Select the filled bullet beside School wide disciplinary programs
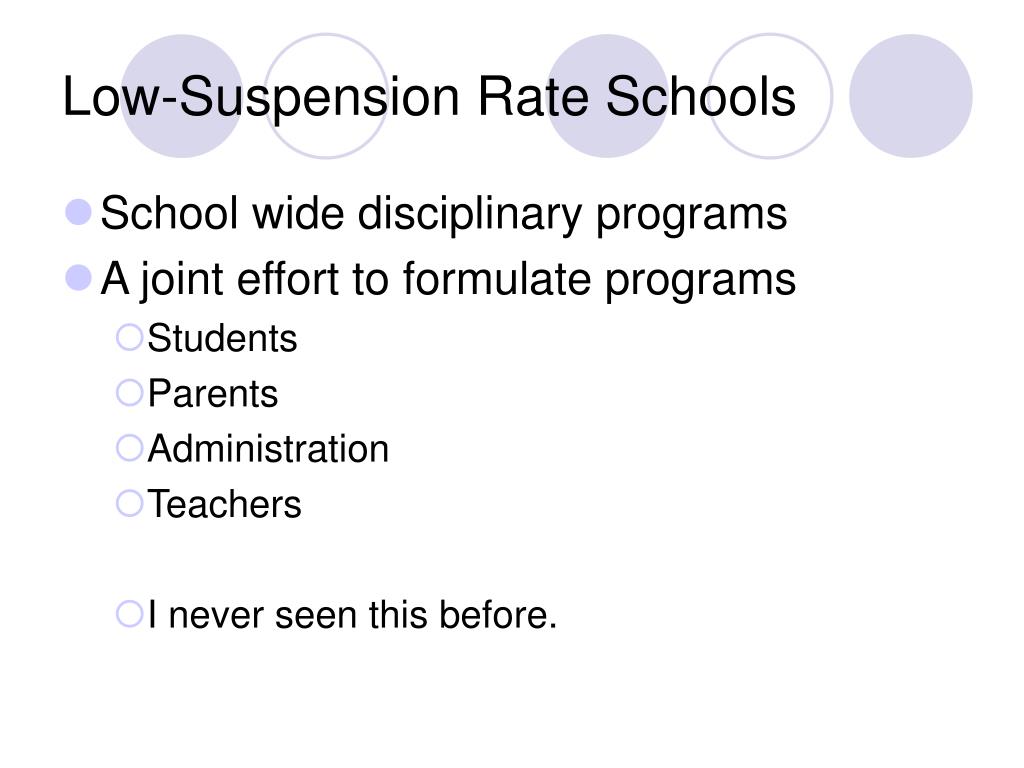Screen dimensions: 1024x768 click(78, 212)
